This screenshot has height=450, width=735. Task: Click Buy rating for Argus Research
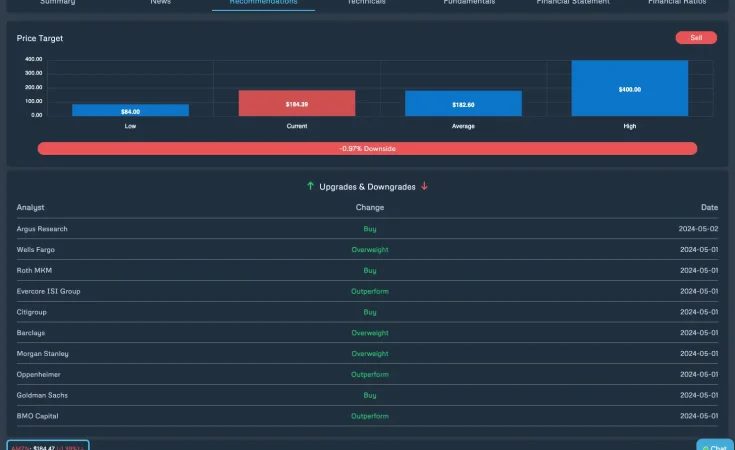370,229
